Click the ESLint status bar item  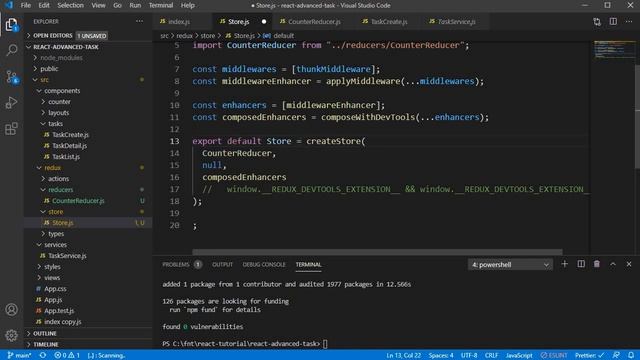pyautogui.click(x=554, y=355)
